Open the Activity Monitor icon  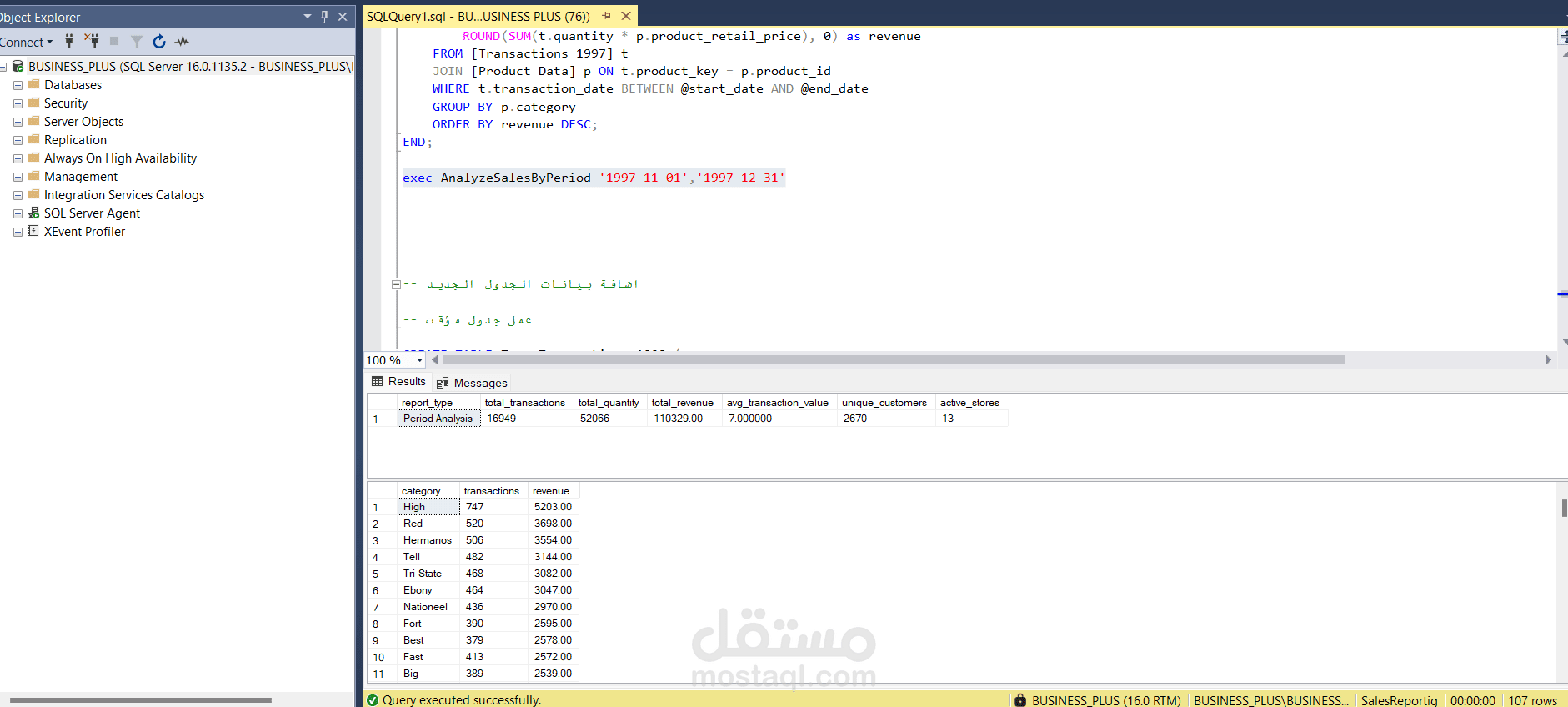182,41
